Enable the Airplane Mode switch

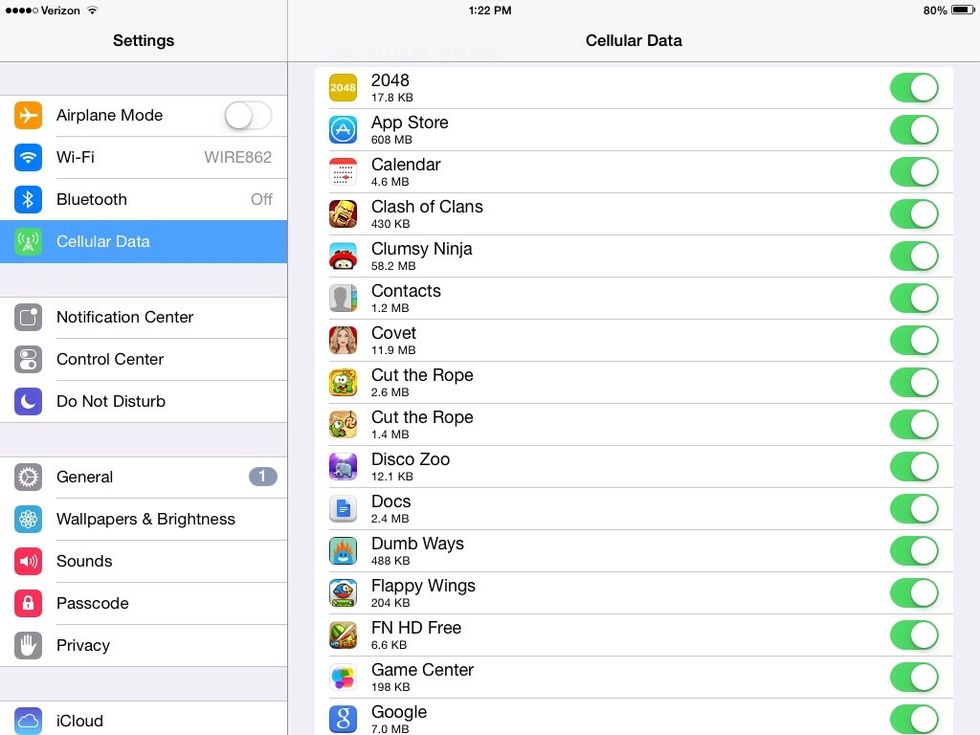[x=248, y=115]
